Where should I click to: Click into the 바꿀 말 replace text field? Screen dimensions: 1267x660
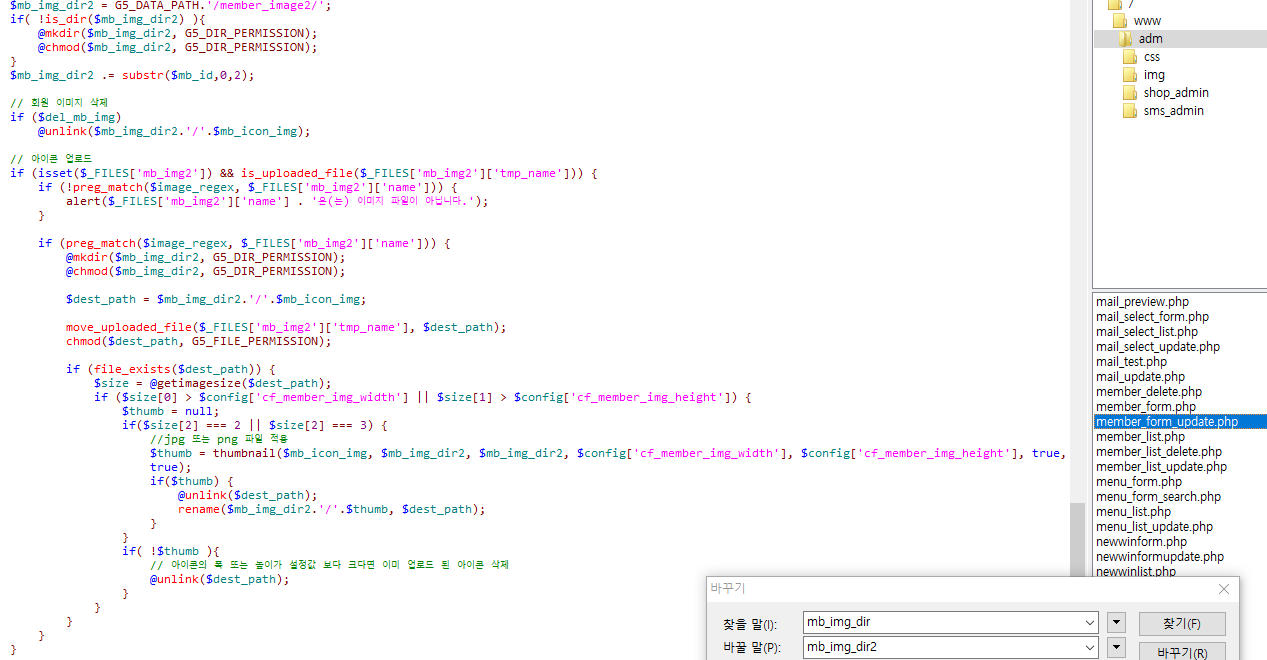click(942, 648)
